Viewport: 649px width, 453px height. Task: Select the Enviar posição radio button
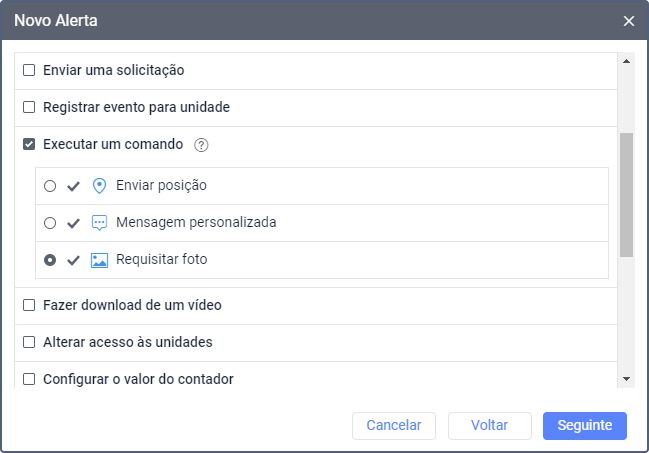(x=50, y=186)
